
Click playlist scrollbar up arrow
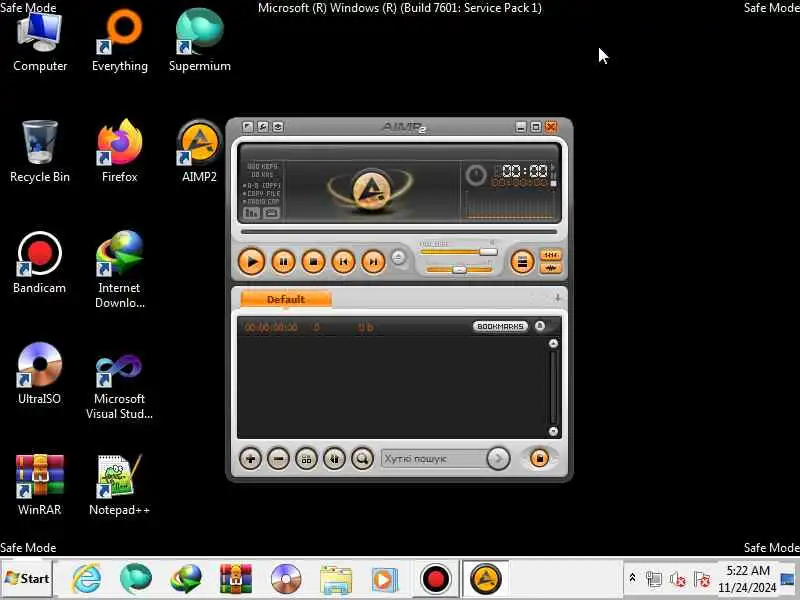click(x=553, y=343)
